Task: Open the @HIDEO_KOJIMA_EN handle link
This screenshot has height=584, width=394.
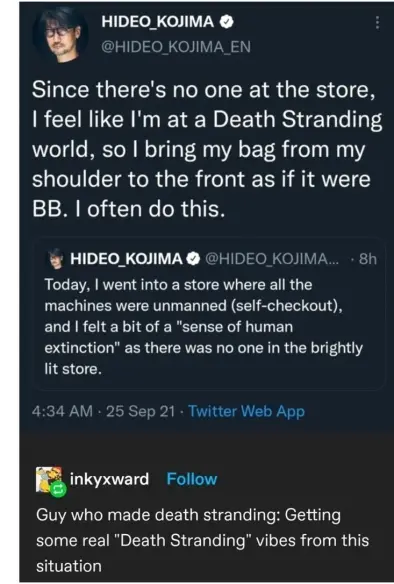Action: (x=176, y=47)
